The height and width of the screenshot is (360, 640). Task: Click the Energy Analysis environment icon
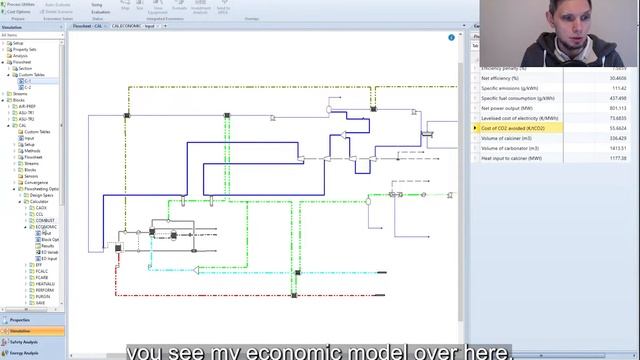point(5,353)
